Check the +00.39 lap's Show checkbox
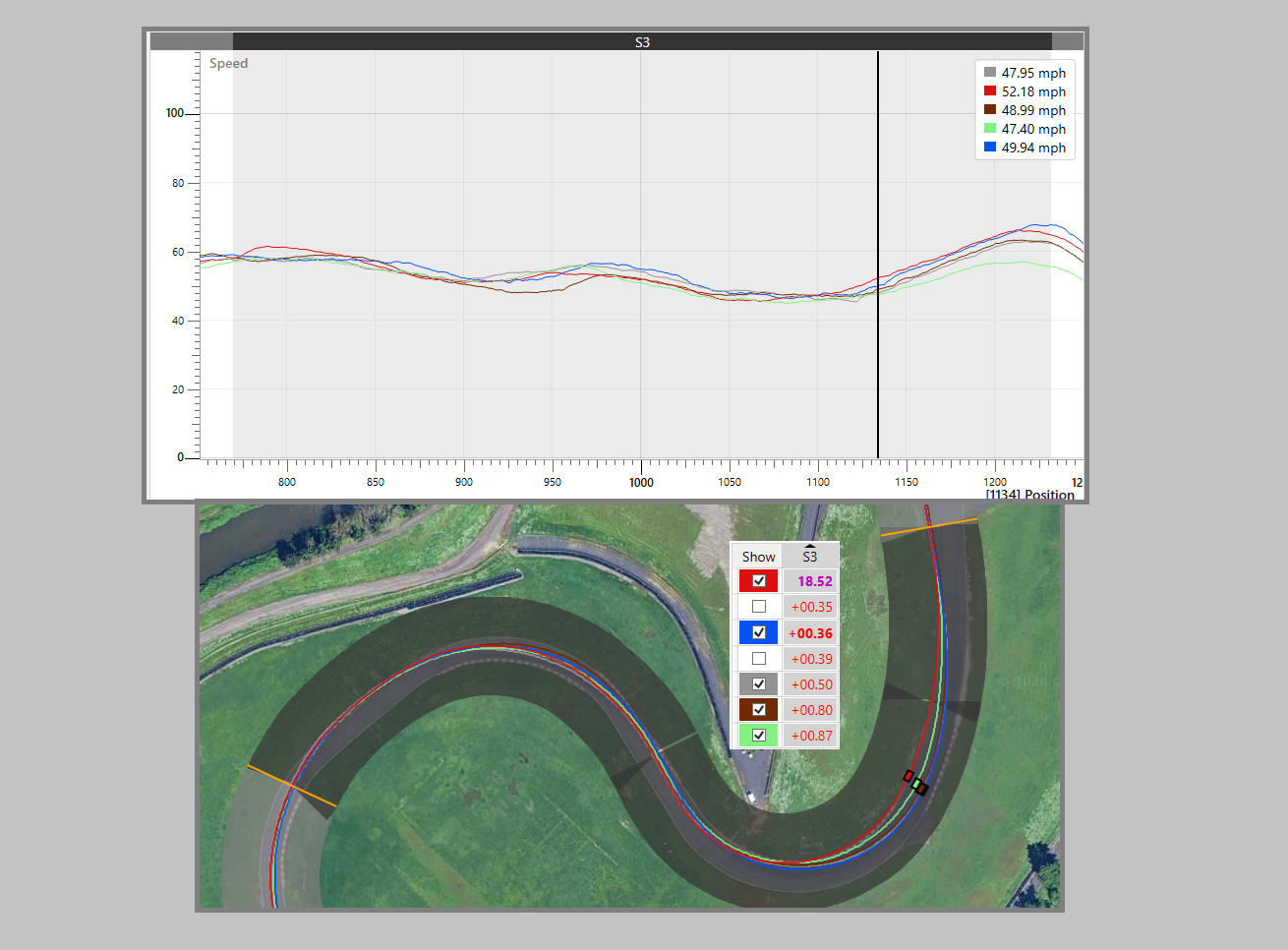 click(758, 658)
